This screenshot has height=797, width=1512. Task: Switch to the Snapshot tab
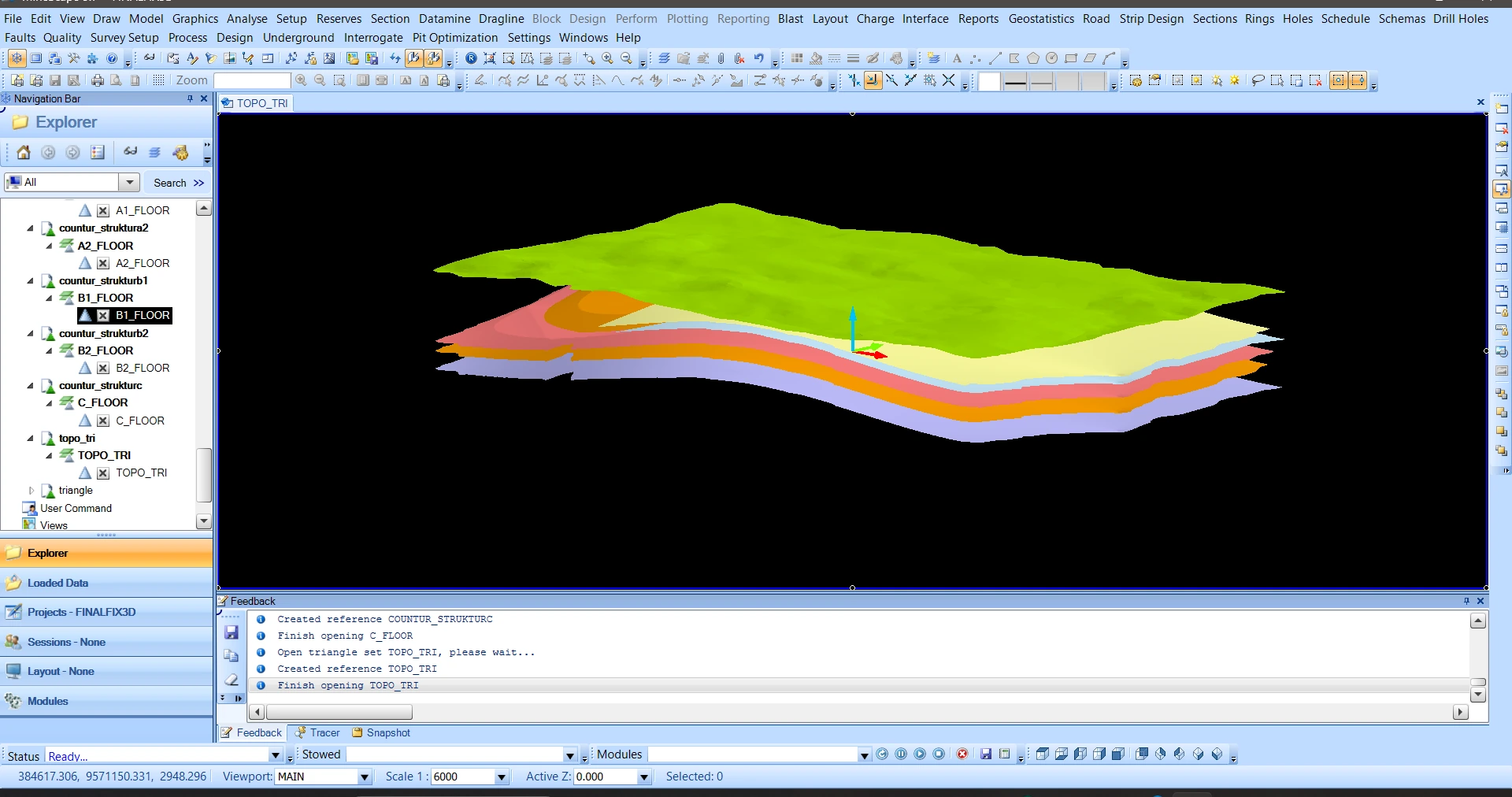tap(381, 733)
